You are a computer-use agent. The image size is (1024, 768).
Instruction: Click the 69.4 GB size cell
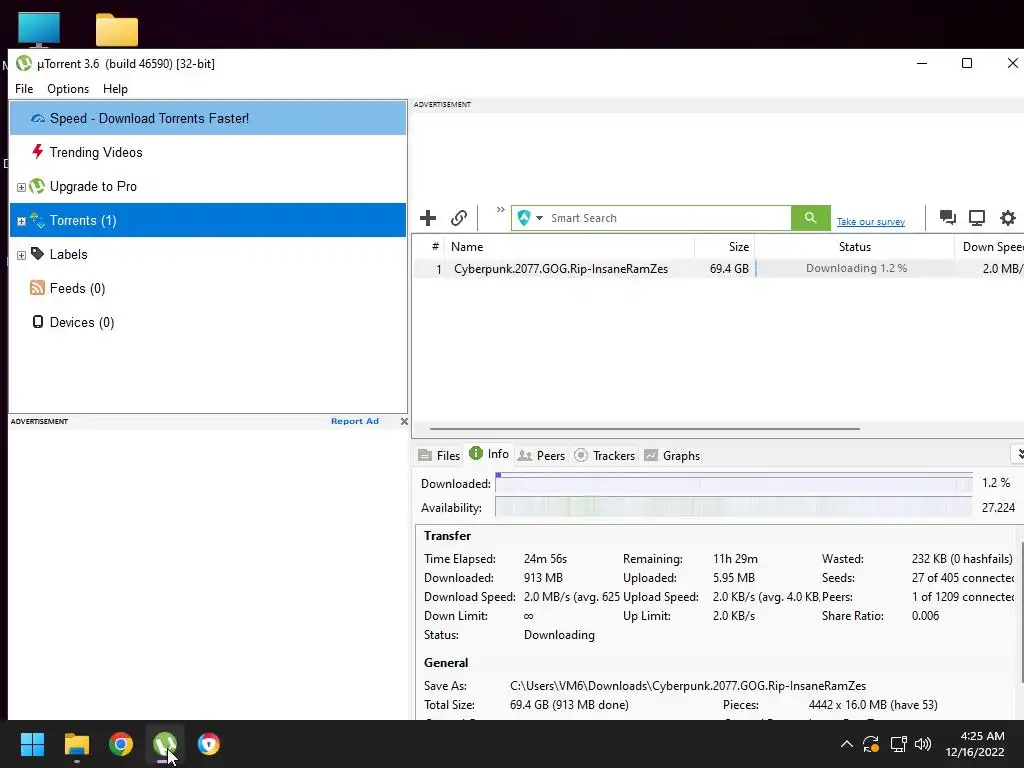pyautogui.click(x=729, y=268)
